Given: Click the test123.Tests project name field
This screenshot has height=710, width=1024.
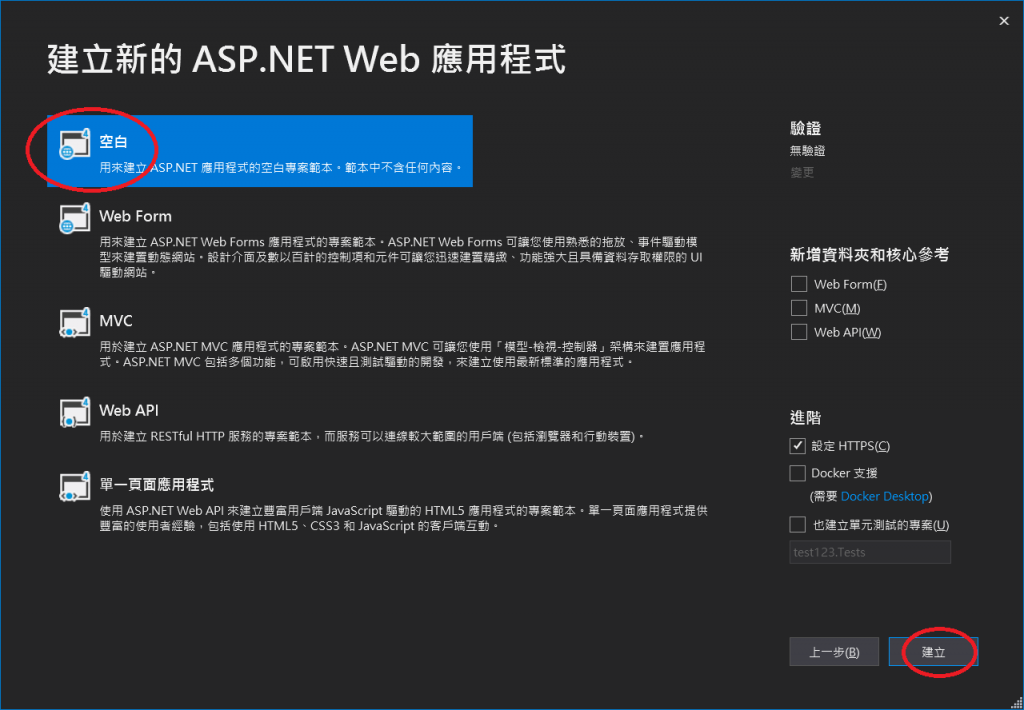Looking at the screenshot, I should pyautogui.click(x=870, y=552).
